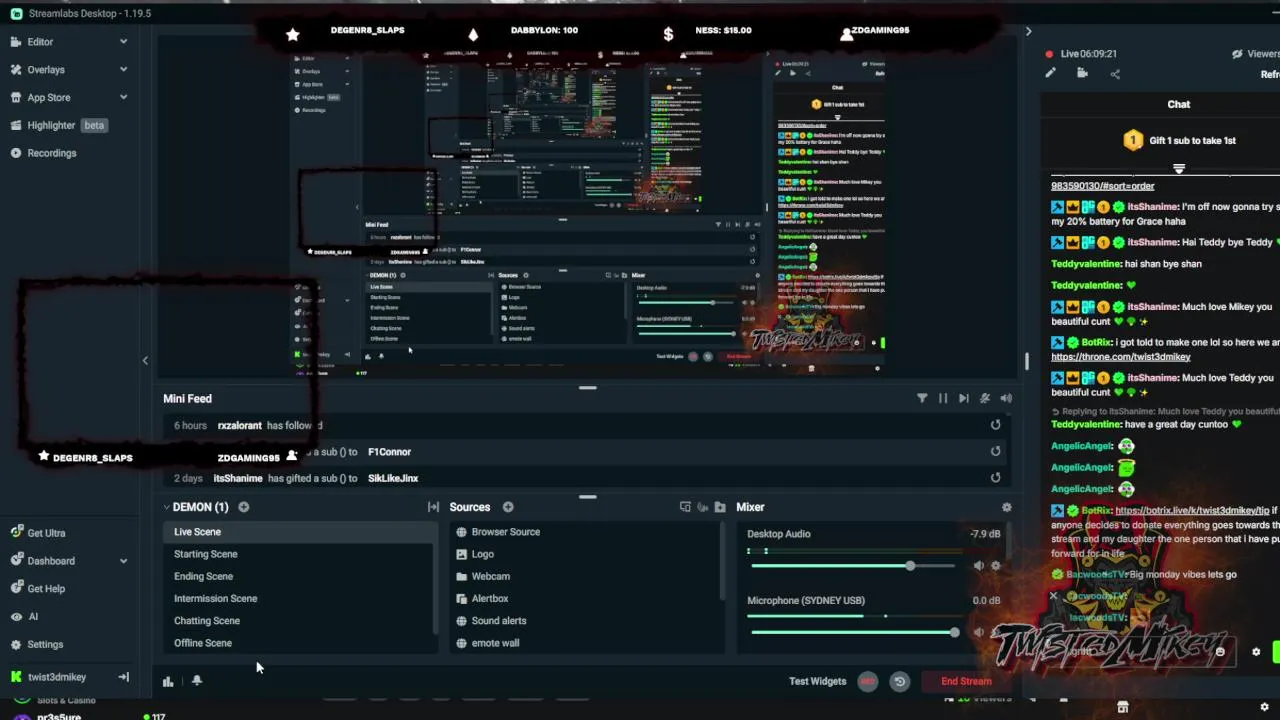This screenshot has width=1280, height=720.
Task: Click the End Stream button
Action: pyautogui.click(x=966, y=681)
